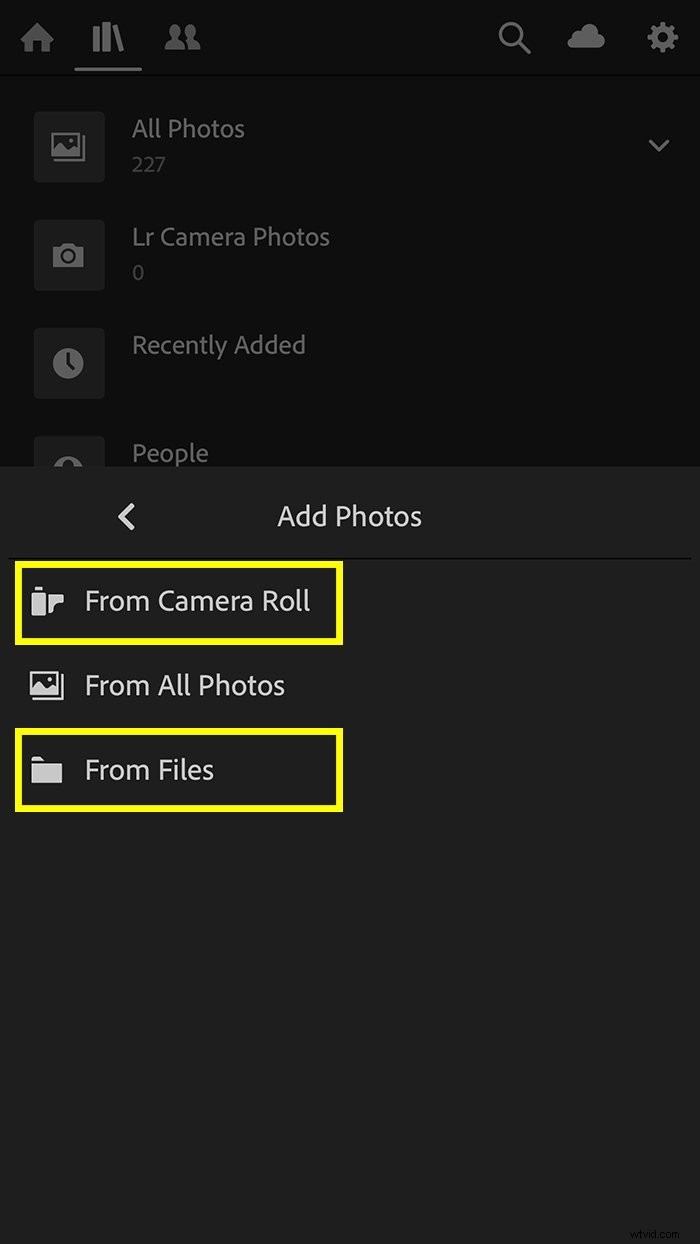Viewport: 700px width, 1244px height.
Task: Select the Library shelf icon
Action: pyautogui.click(x=107, y=38)
